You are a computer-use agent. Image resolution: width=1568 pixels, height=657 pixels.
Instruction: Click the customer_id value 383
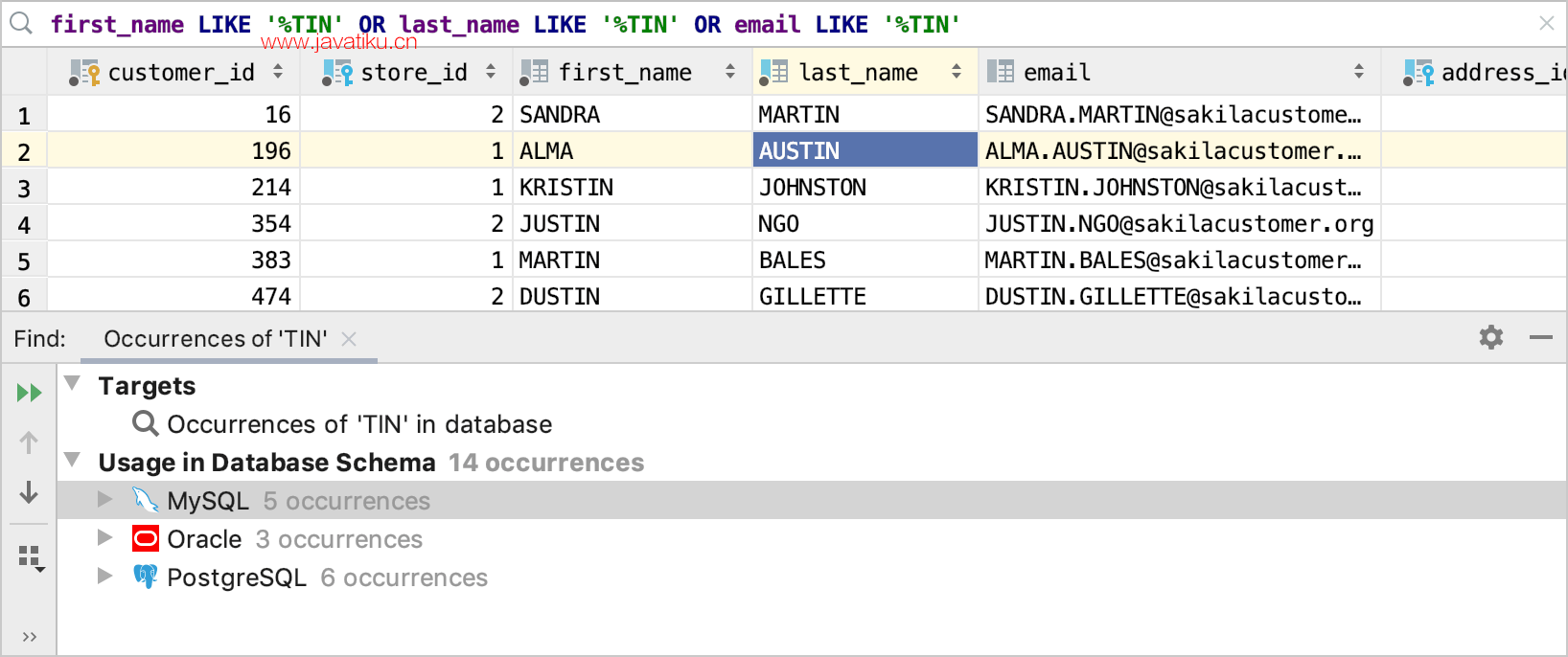173,260
